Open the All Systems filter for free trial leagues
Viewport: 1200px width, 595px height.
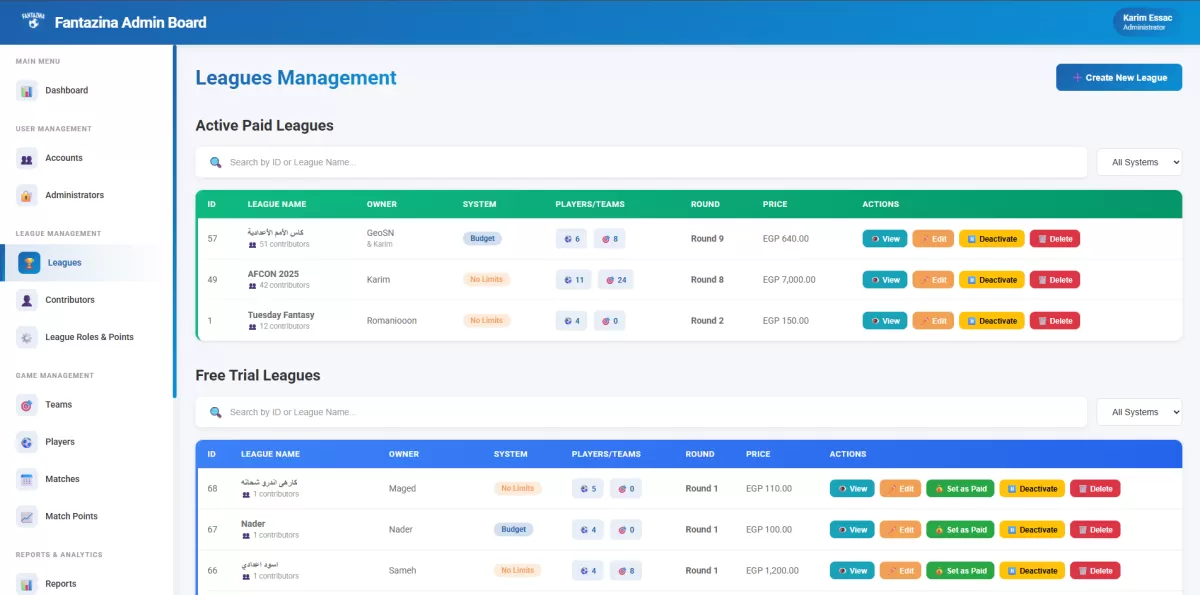(x=1138, y=411)
